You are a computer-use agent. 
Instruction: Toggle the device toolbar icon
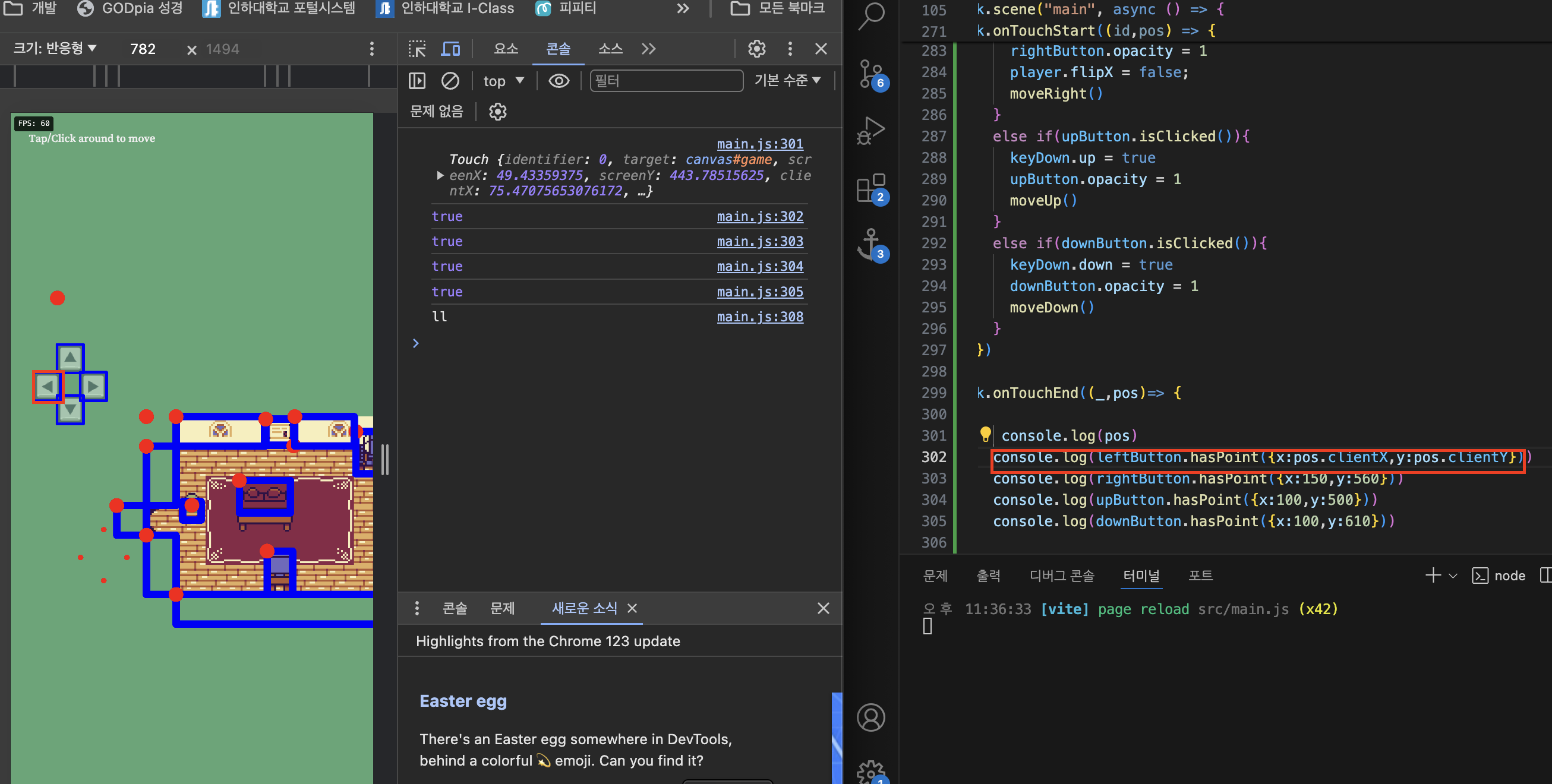450,49
